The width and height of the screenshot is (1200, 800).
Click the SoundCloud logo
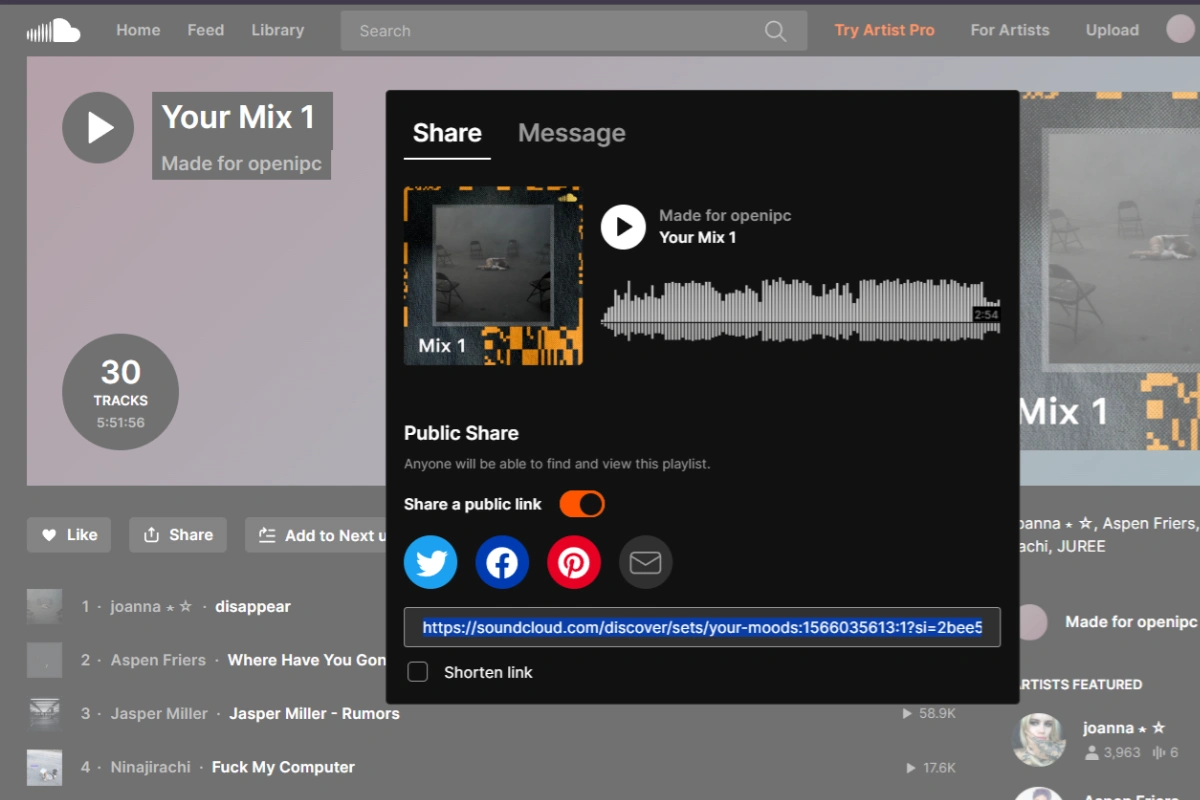(54, 31)
